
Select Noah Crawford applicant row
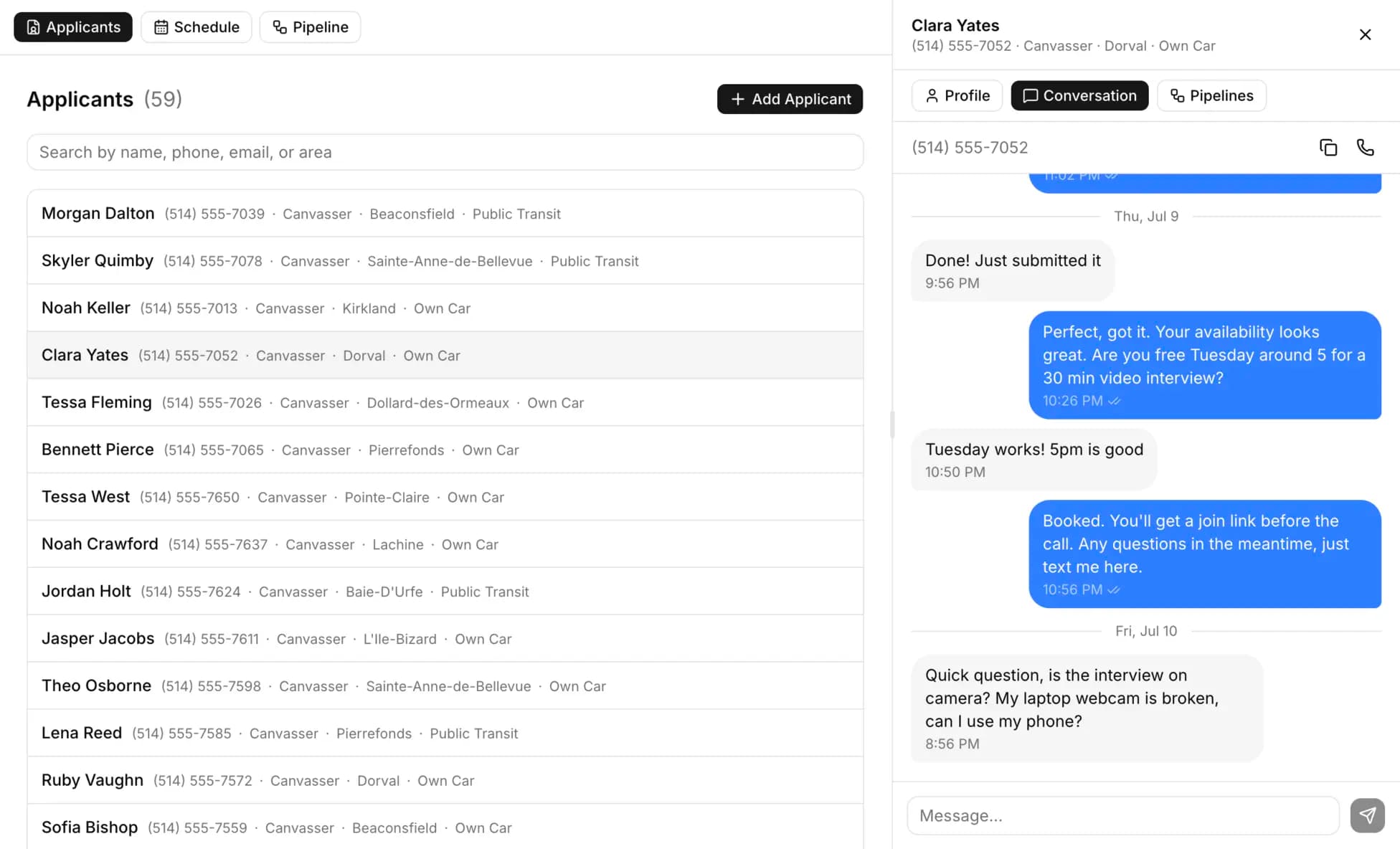[445, 545]
